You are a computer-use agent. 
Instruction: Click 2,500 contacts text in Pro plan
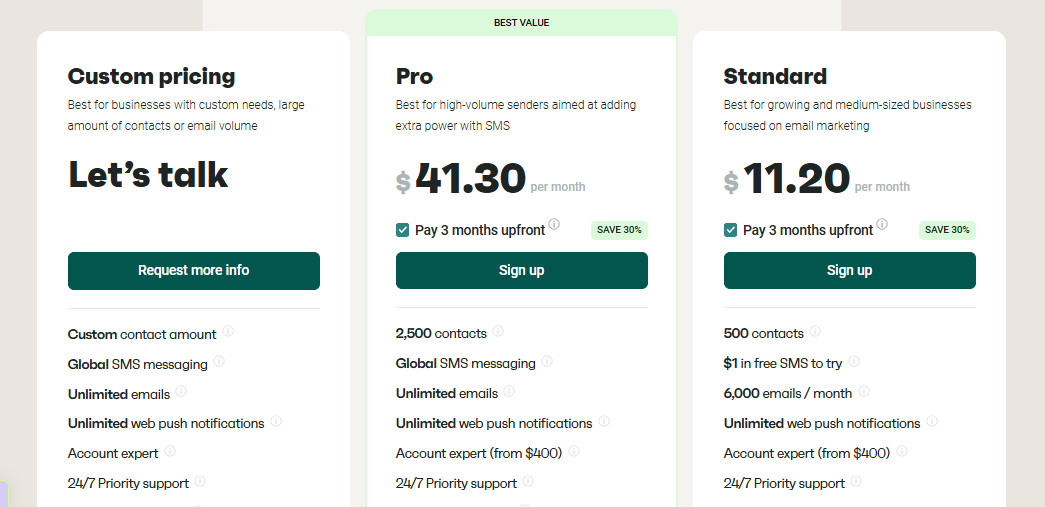pyautogui.click(x=441, y=333)
